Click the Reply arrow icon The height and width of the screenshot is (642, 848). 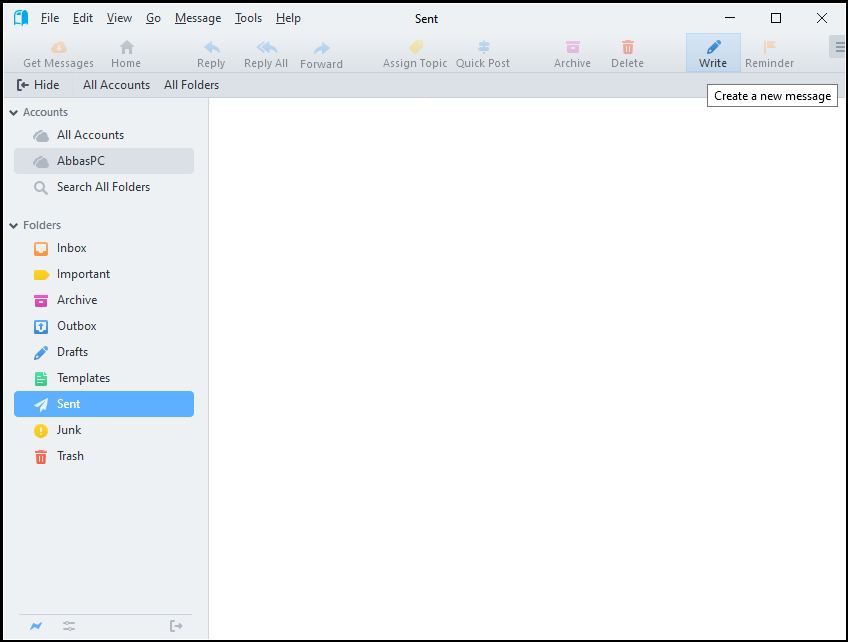[211, 48]
